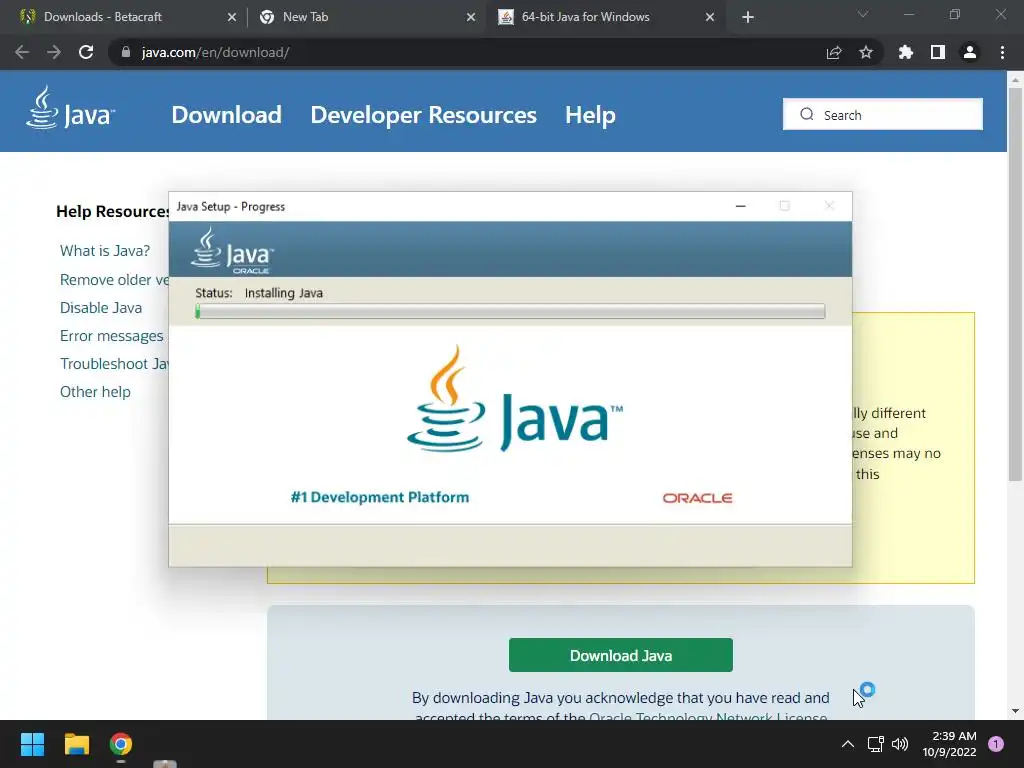1024x768 pixels.
Task: Minimize the Chrome window
Action: pos(908,14)
